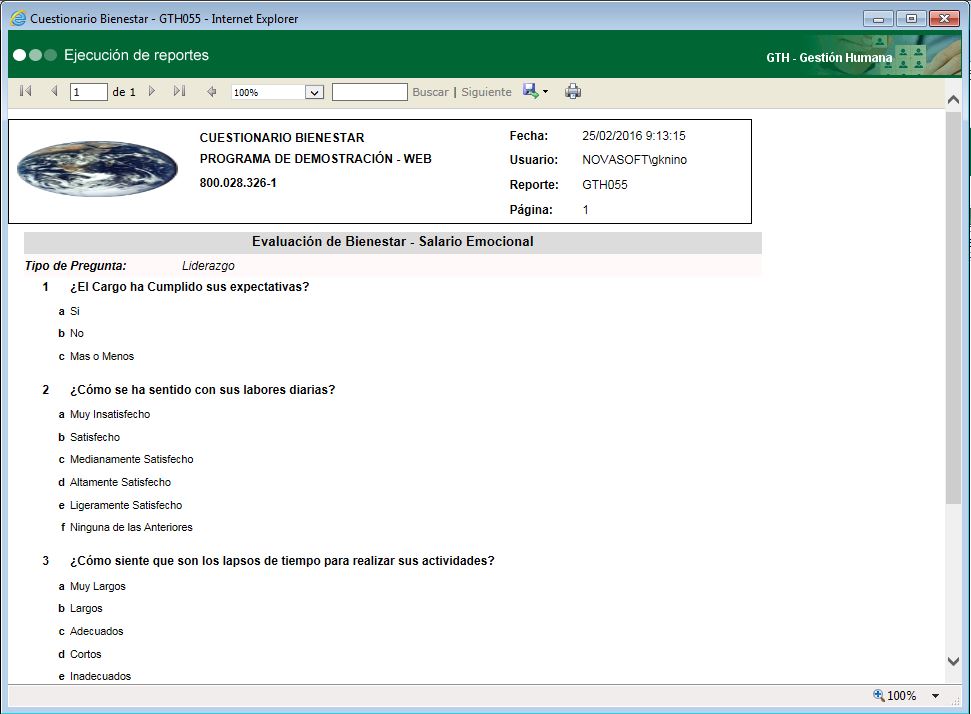Click inside the page number field
This screenshot has width=971, height=714.
click(87, 91)
